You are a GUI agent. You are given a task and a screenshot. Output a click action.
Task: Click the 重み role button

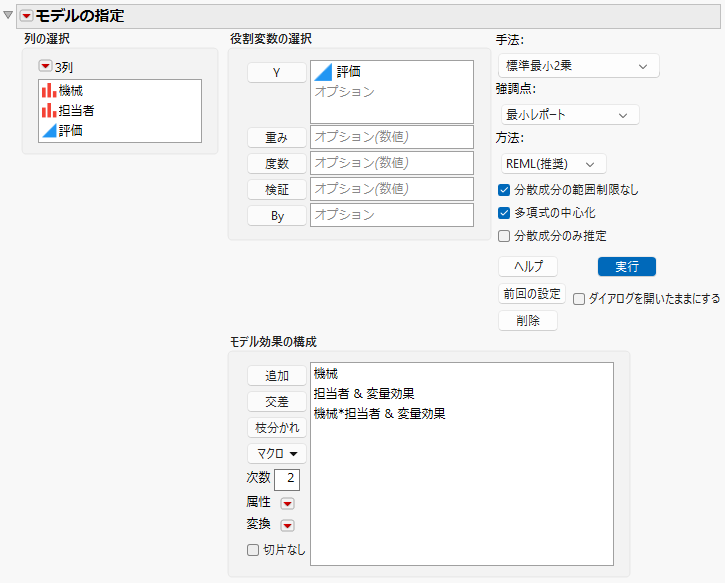(x=276, y=137)
